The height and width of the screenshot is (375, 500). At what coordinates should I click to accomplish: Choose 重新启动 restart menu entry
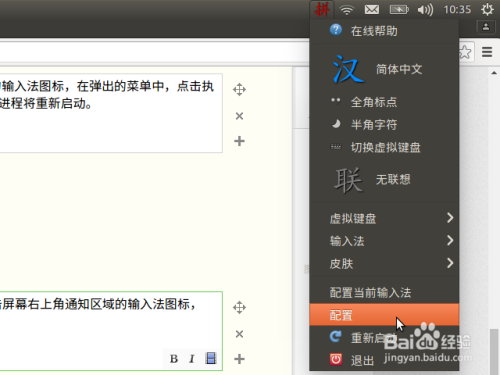click(x=384, y=338)
